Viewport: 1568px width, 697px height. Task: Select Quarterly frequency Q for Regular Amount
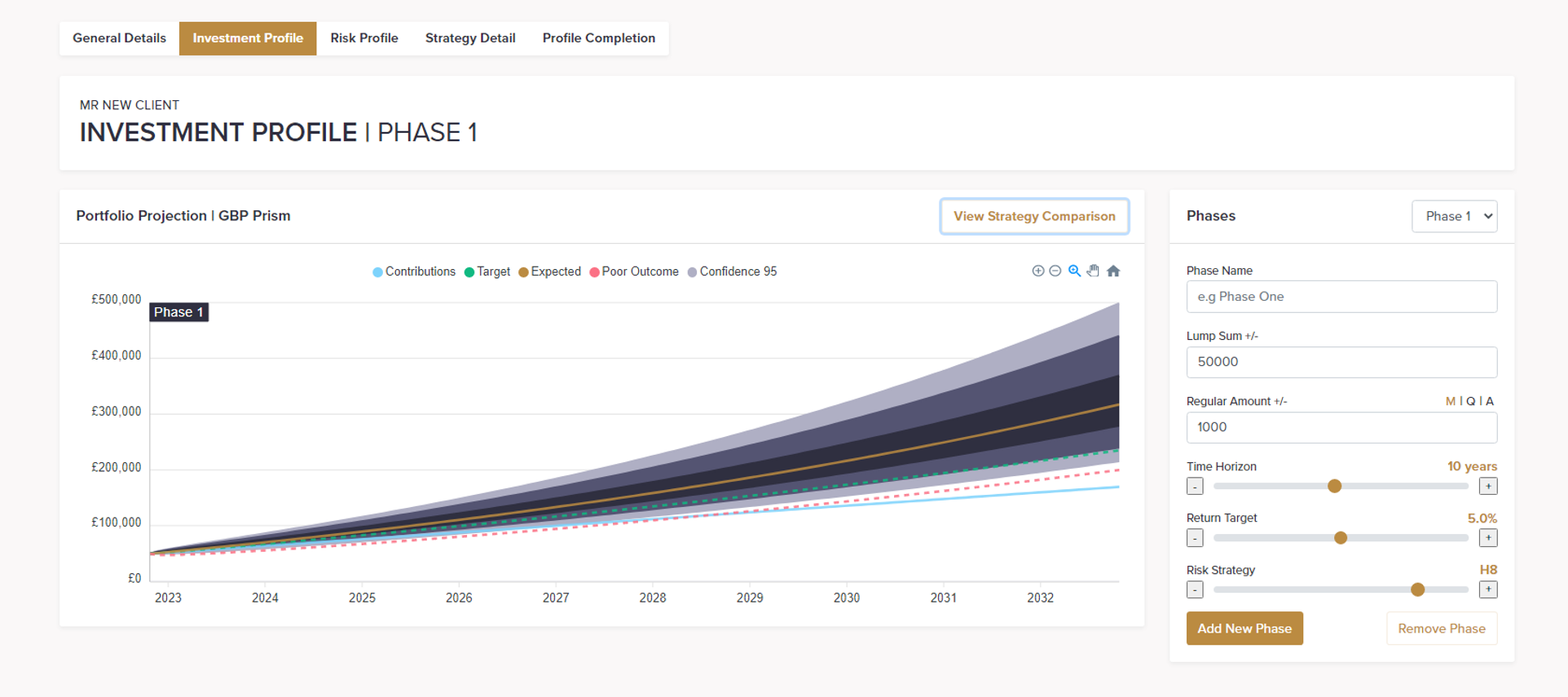pyautogui.click(x=1471, y=401)
